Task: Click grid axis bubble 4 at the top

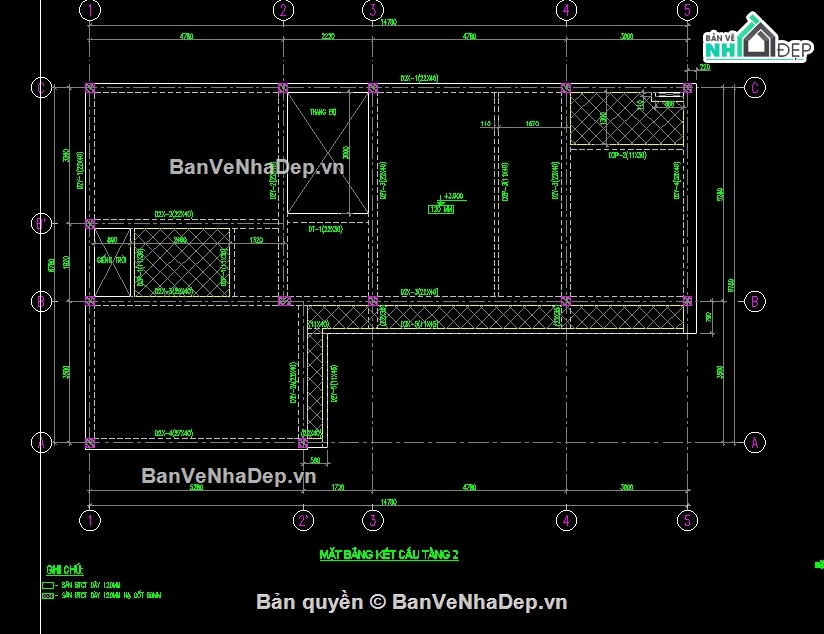Action: tap(566, 10)
